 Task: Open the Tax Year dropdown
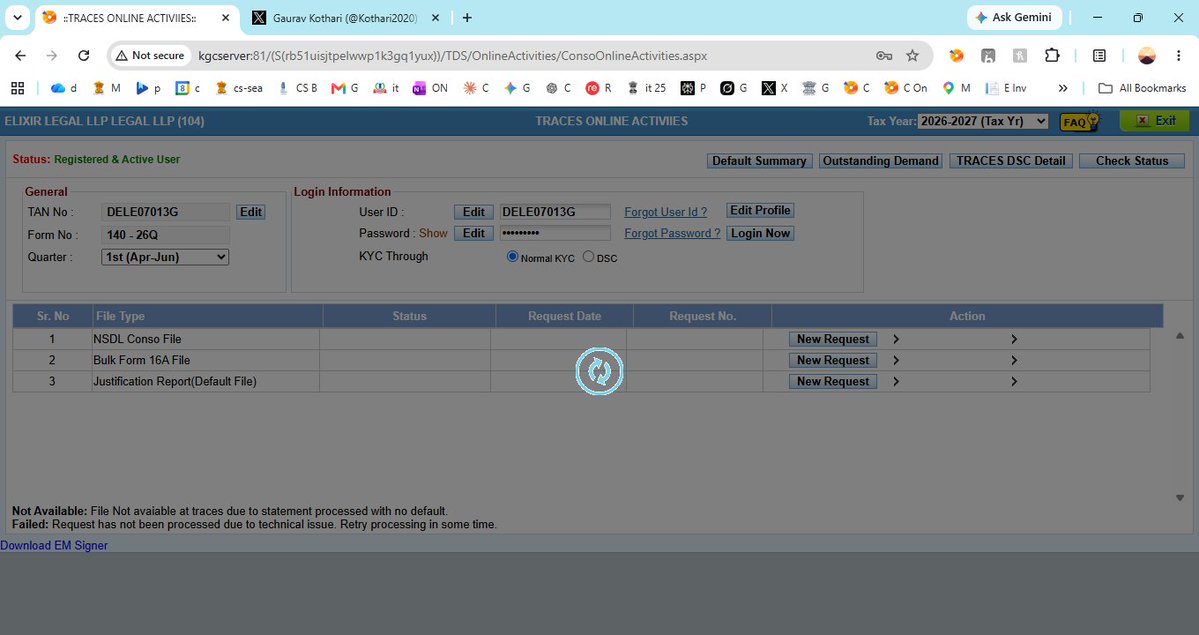[x=983, y=121]
